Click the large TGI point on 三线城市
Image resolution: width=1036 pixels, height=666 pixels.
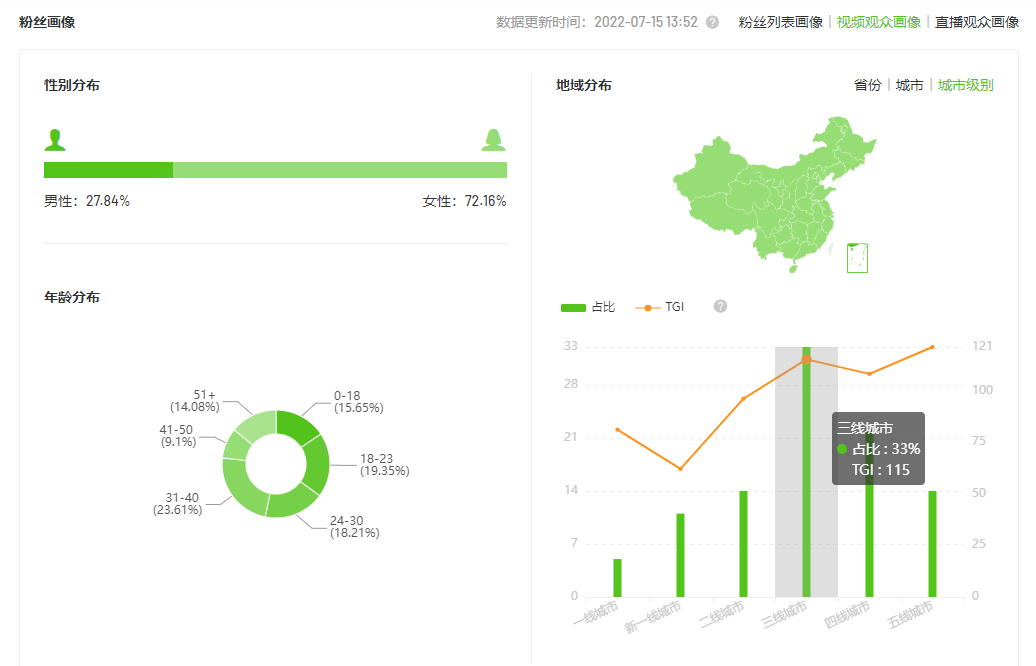coord(806,359)
